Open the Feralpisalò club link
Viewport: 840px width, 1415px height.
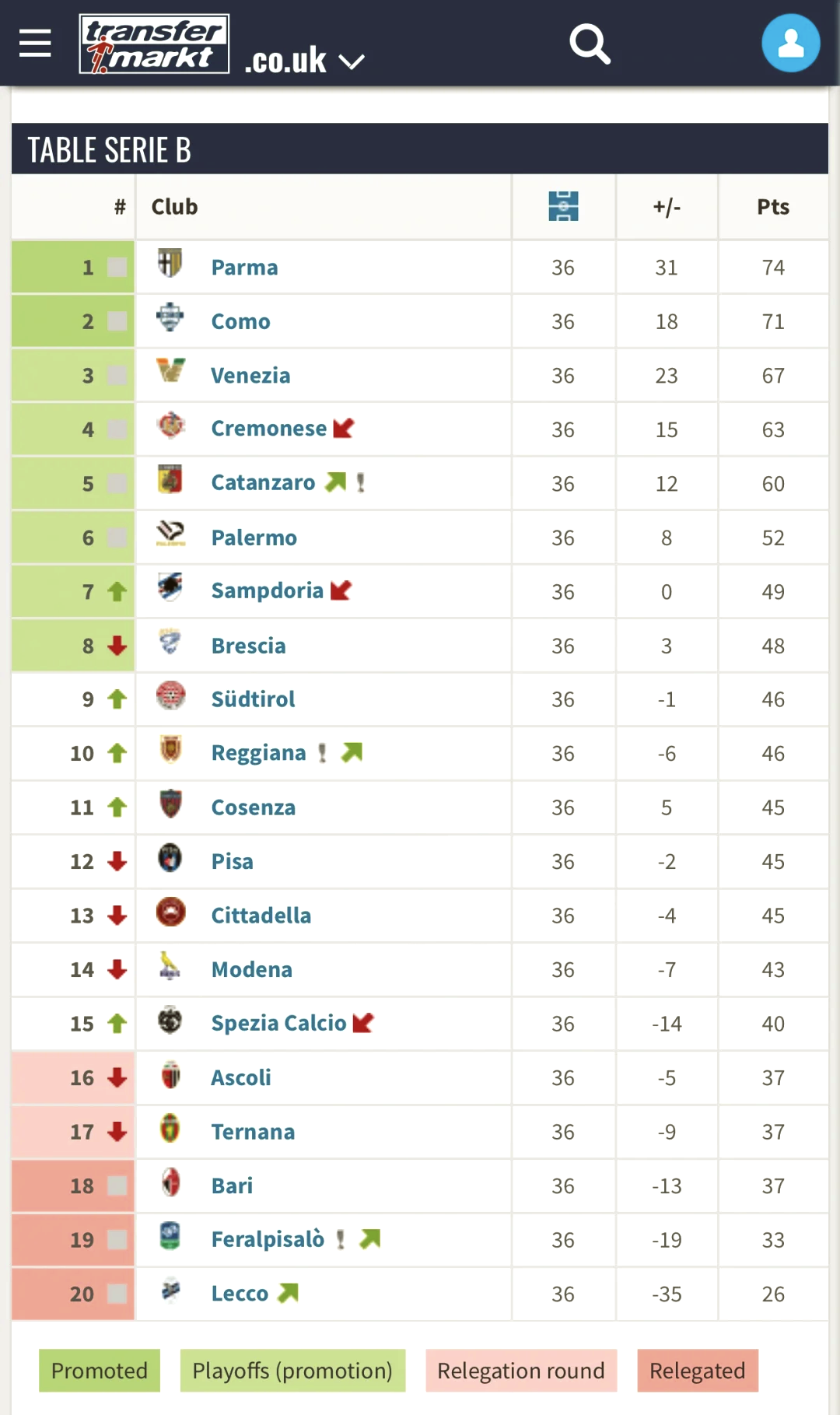(x=268, y=1239)
